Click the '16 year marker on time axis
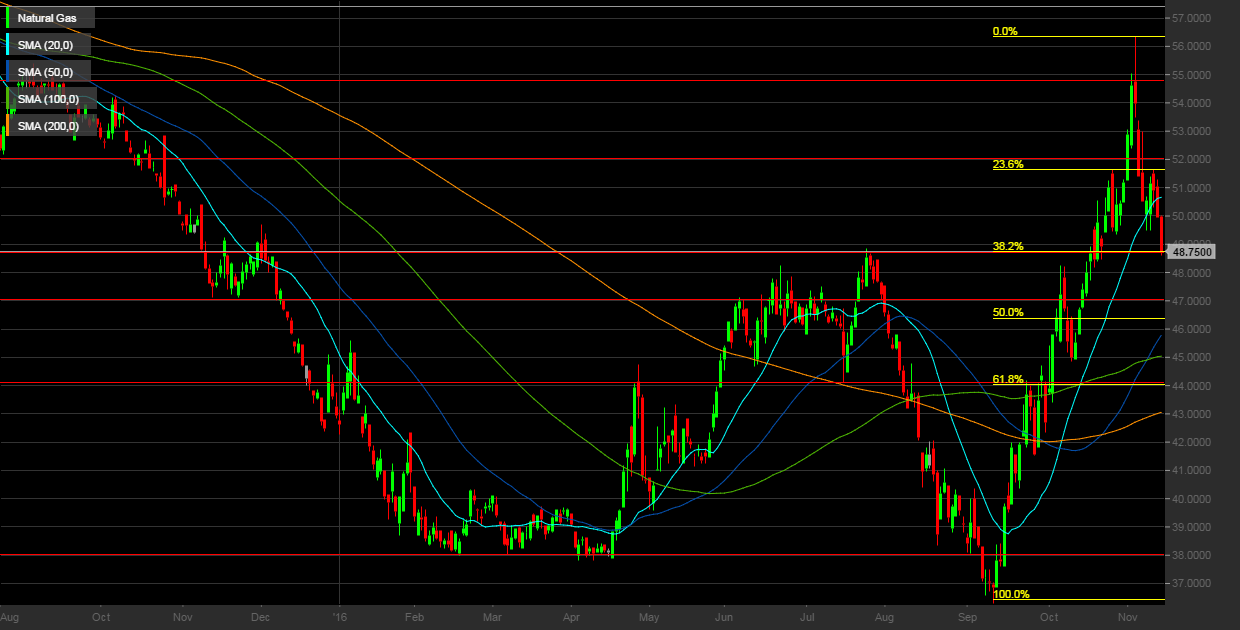The height and width of the screenshot is (630, 1240). click(x=341, y=619)
